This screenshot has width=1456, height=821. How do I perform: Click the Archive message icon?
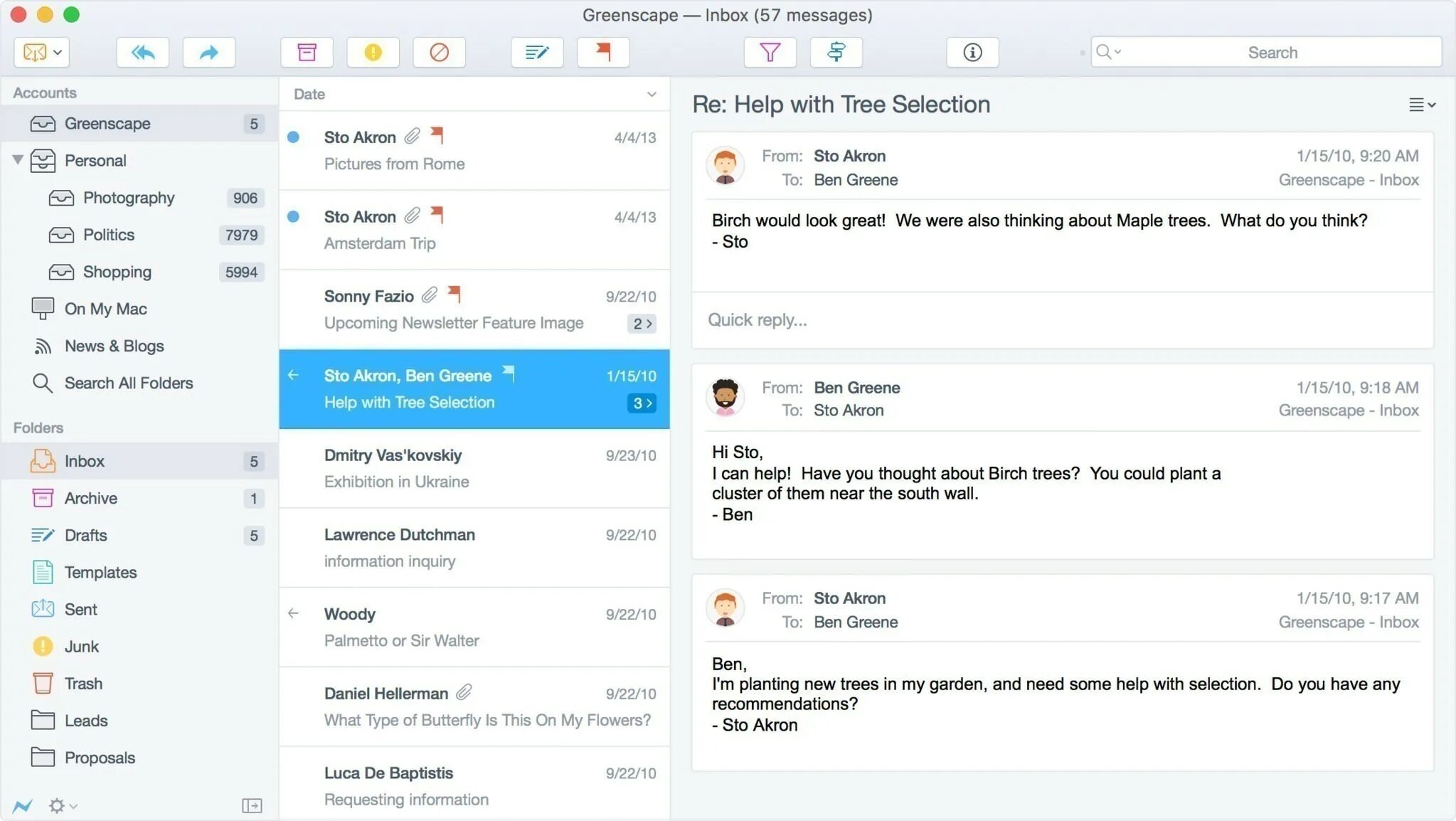305,52
